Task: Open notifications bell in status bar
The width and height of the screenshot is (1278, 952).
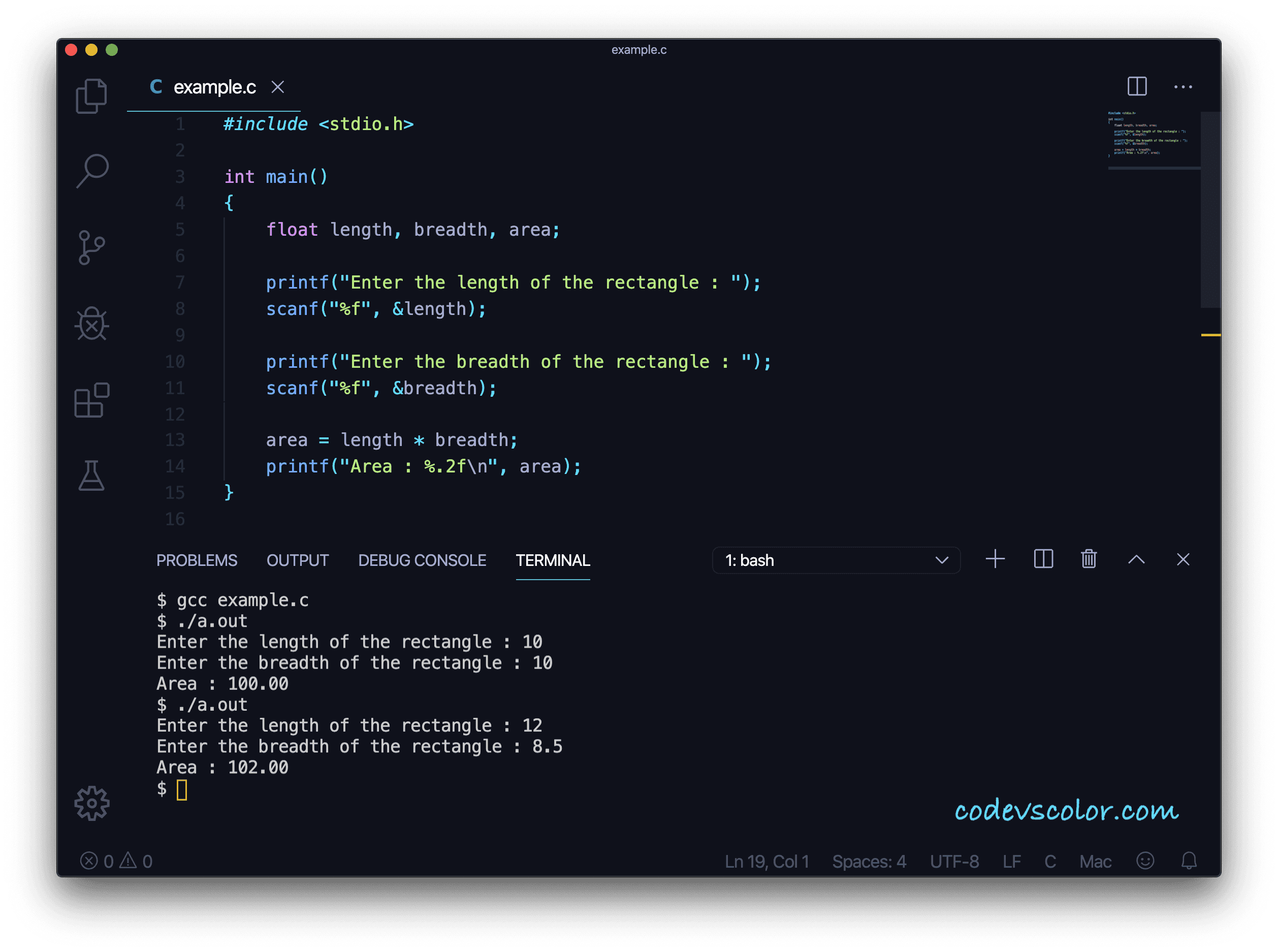Action: [x=1189, y=861]
